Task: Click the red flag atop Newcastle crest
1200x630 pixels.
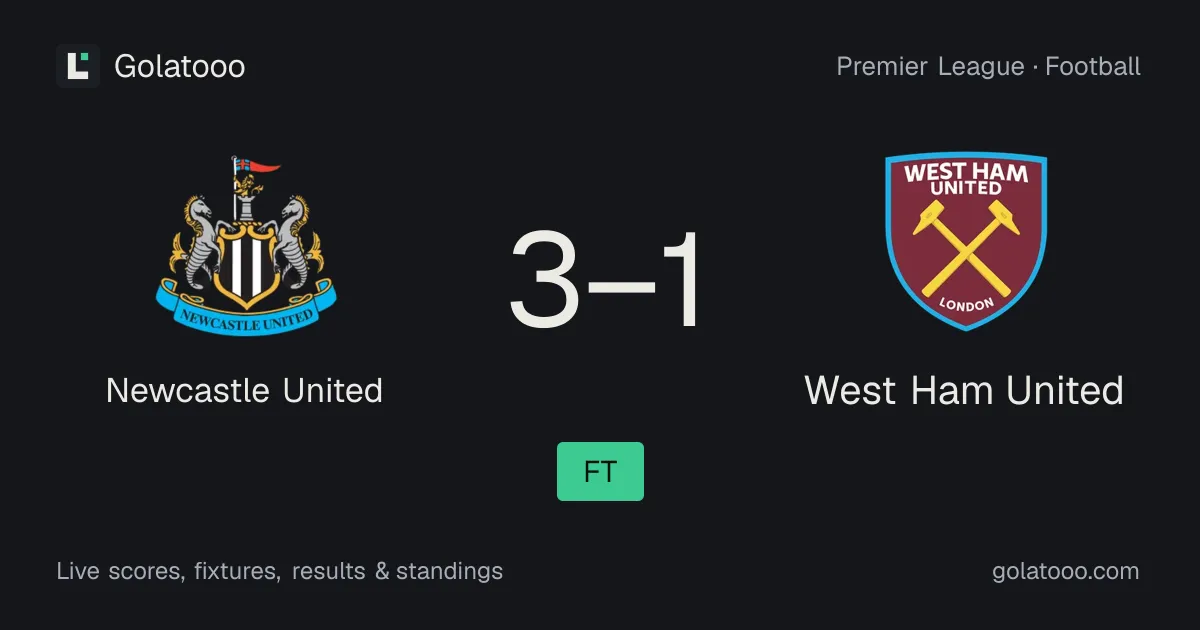Action: pos(264,165)
